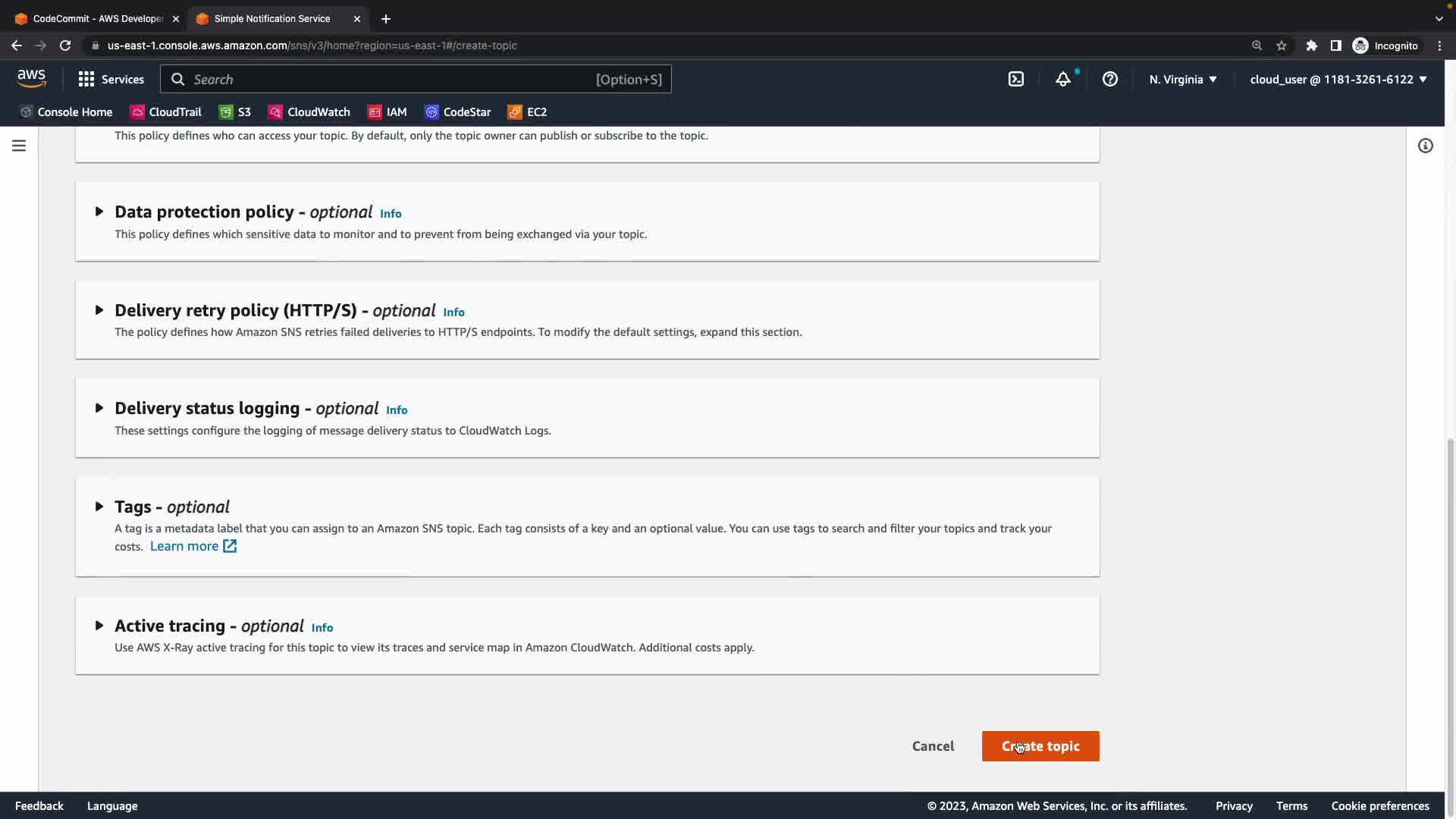Click the orange Create topic button
Image resolution: width=1456 pixels, height=819 pixels.
1040,746
